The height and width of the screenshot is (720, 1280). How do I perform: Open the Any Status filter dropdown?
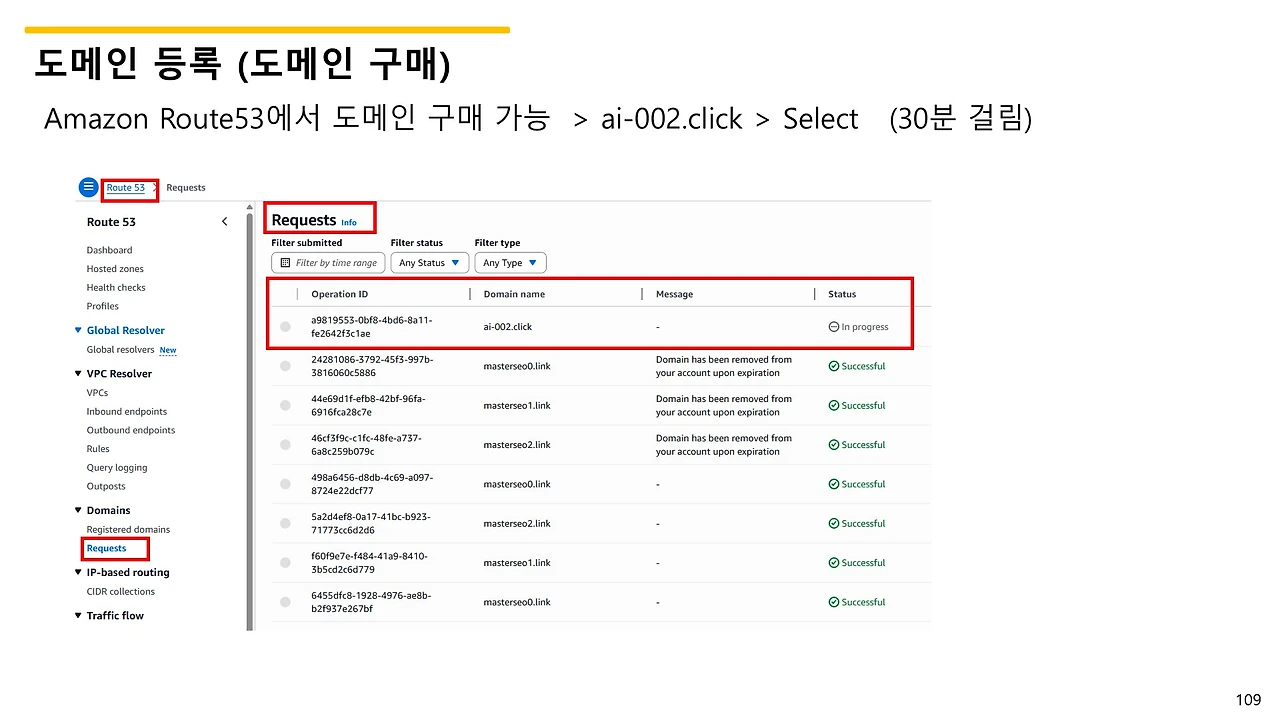(x=429, y=262)
